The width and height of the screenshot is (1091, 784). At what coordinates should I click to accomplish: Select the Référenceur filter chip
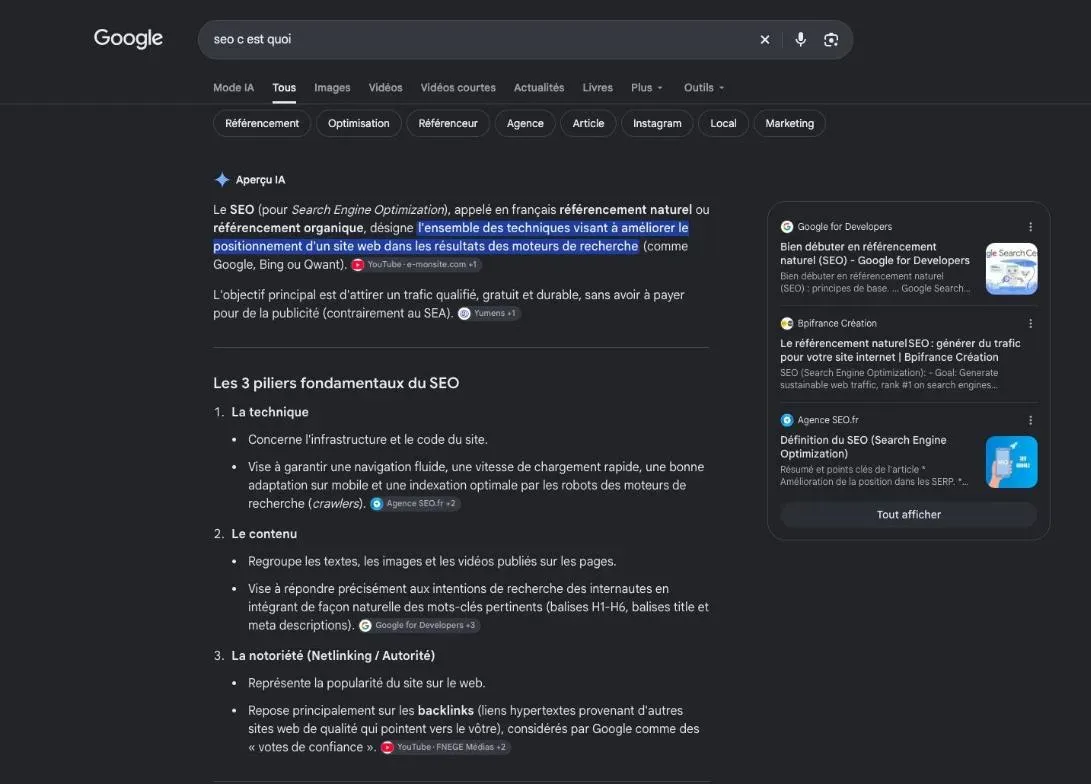447,123
